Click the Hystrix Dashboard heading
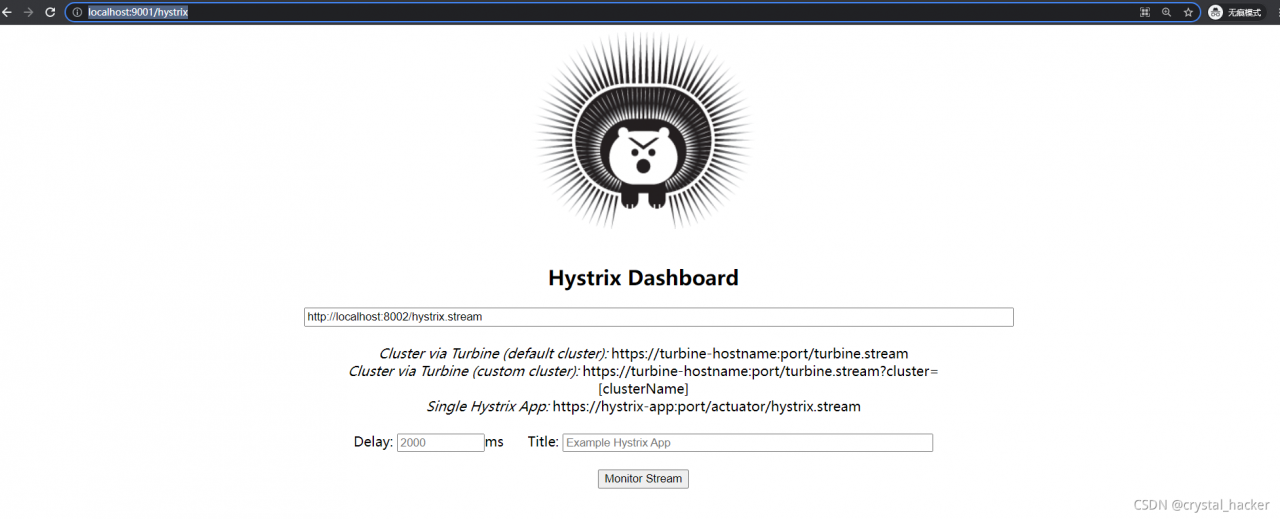The image size is (1280, 519). [643, 278]
